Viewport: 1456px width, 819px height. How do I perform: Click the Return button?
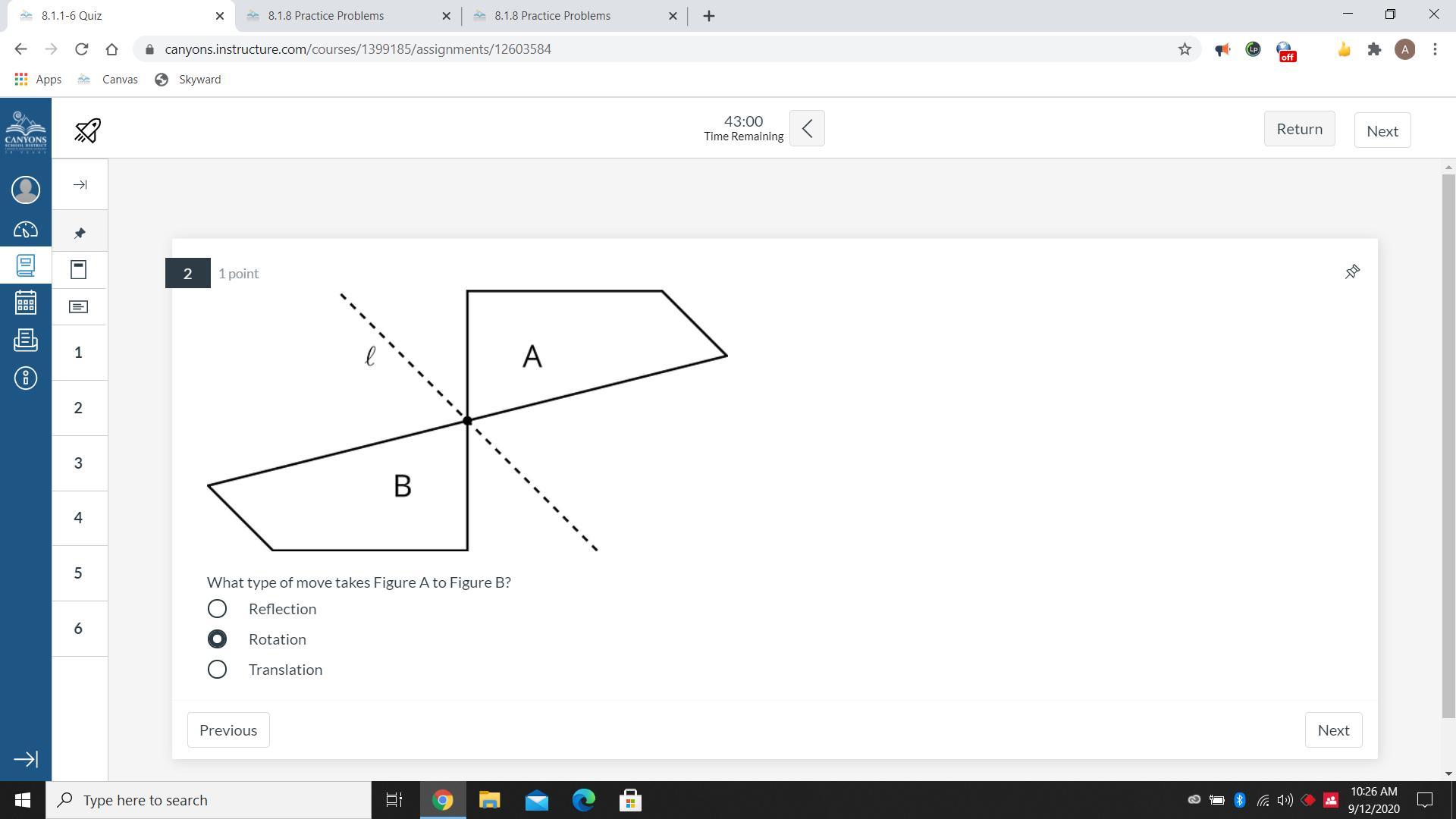point(1299,129)
